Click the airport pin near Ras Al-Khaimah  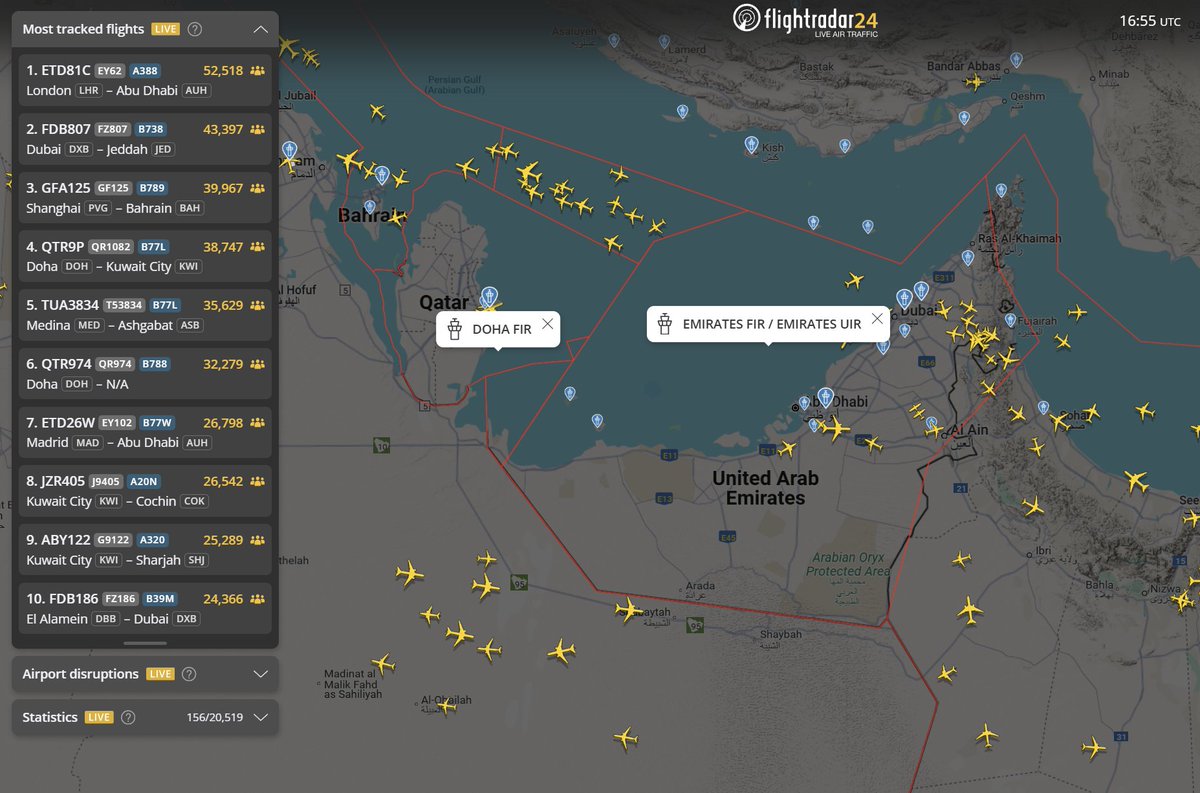pyautogui.click(x=966, y=257)
